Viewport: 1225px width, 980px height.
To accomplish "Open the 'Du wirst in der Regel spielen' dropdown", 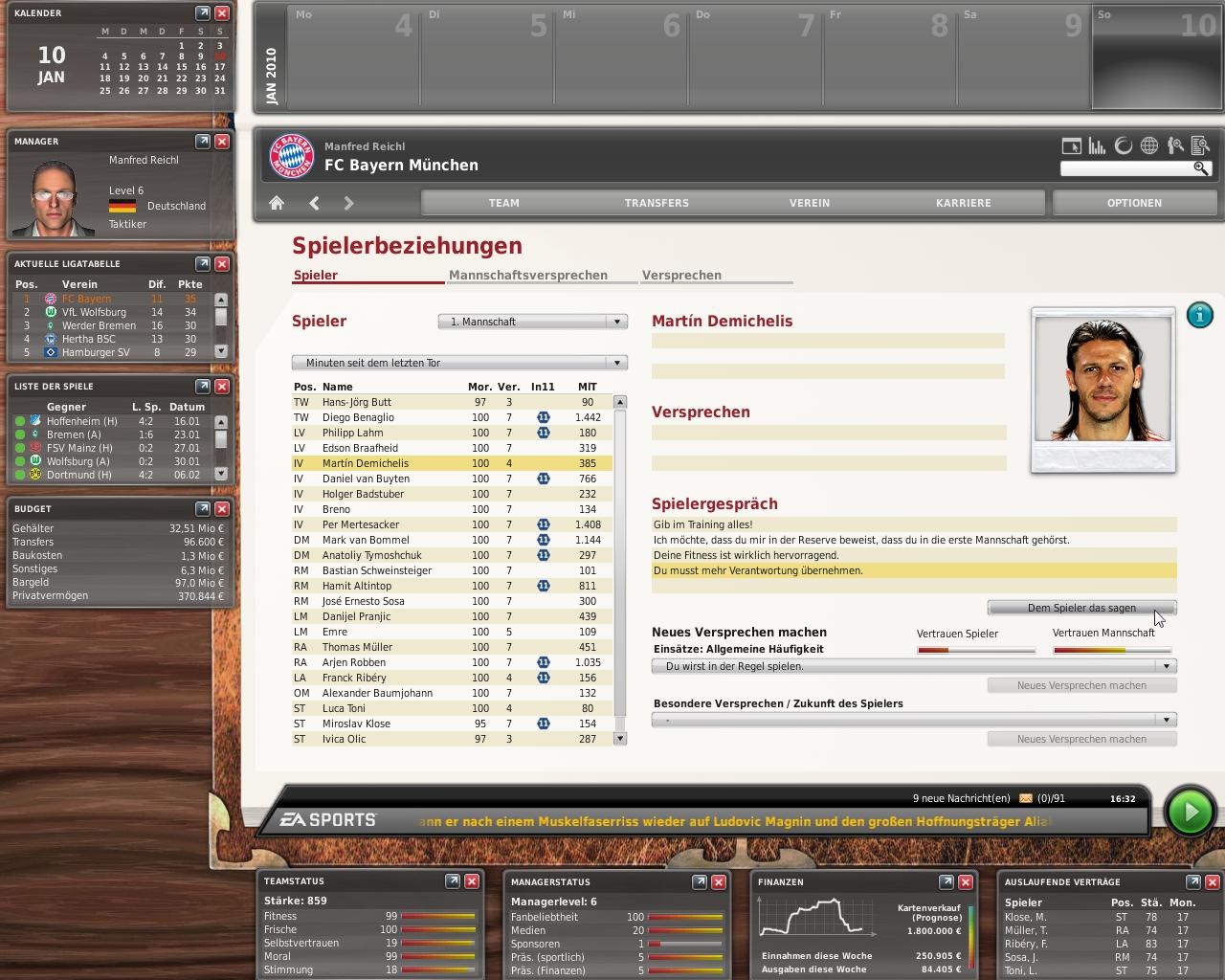I will (x=914, y=666).
